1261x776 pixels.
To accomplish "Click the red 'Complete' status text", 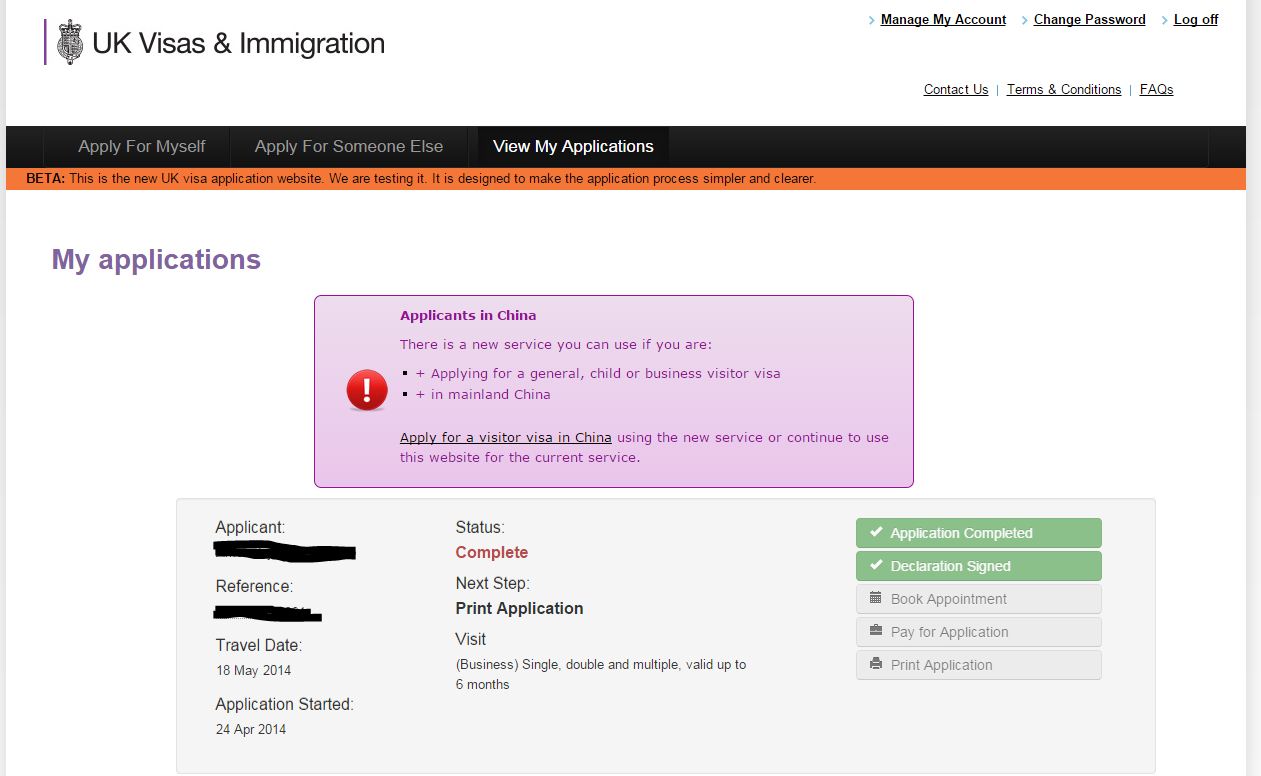I will (x=491, y=552).
